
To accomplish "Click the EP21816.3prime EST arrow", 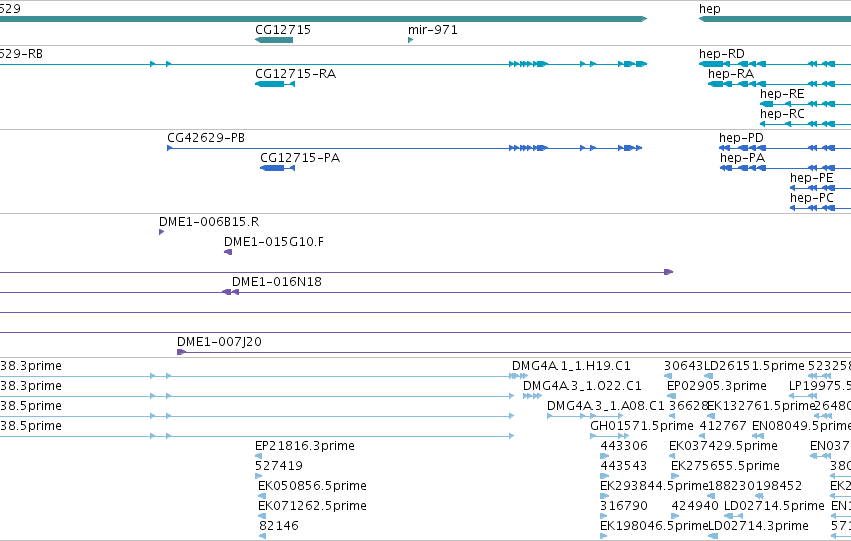I will pos(258,456).
